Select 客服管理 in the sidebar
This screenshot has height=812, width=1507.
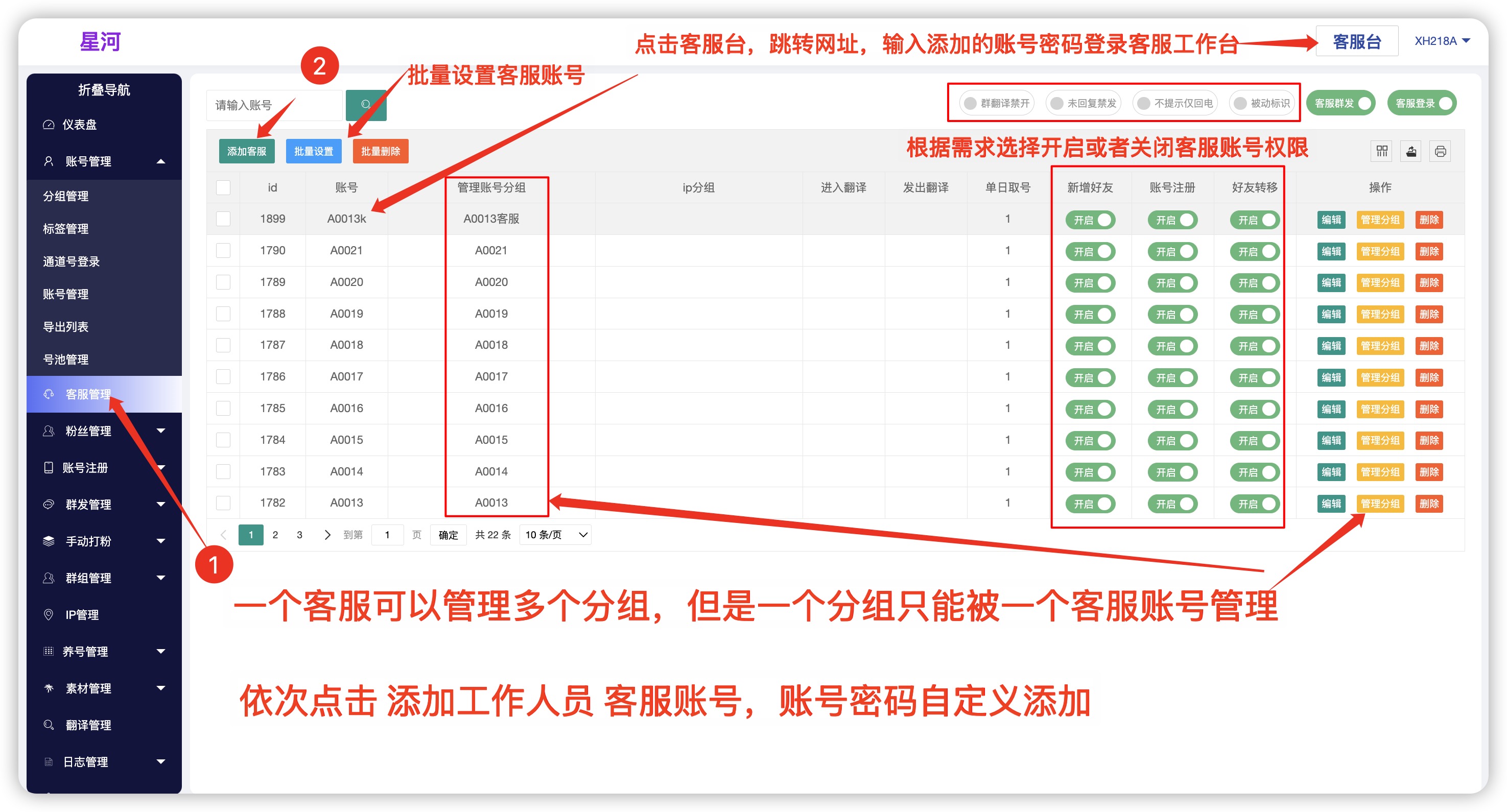pos(88,394)
